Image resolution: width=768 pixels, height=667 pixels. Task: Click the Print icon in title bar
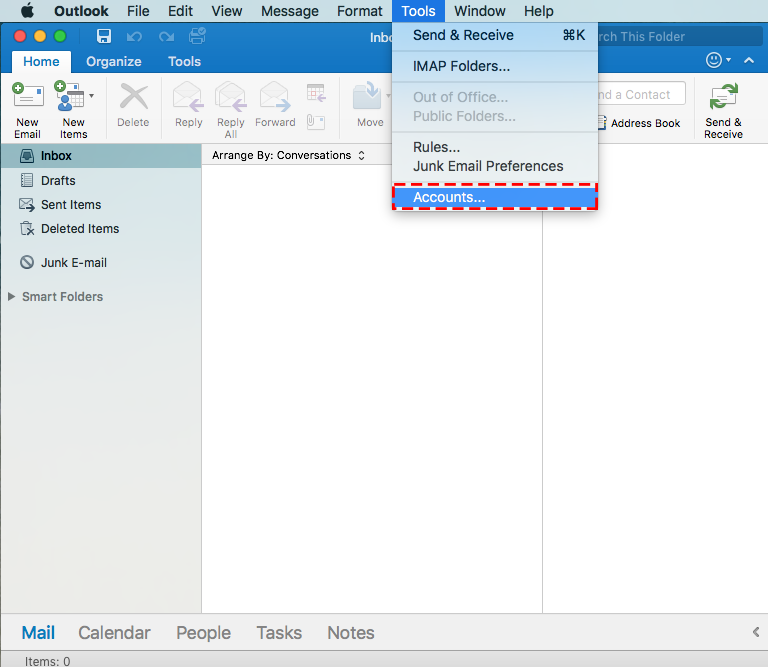197,36
